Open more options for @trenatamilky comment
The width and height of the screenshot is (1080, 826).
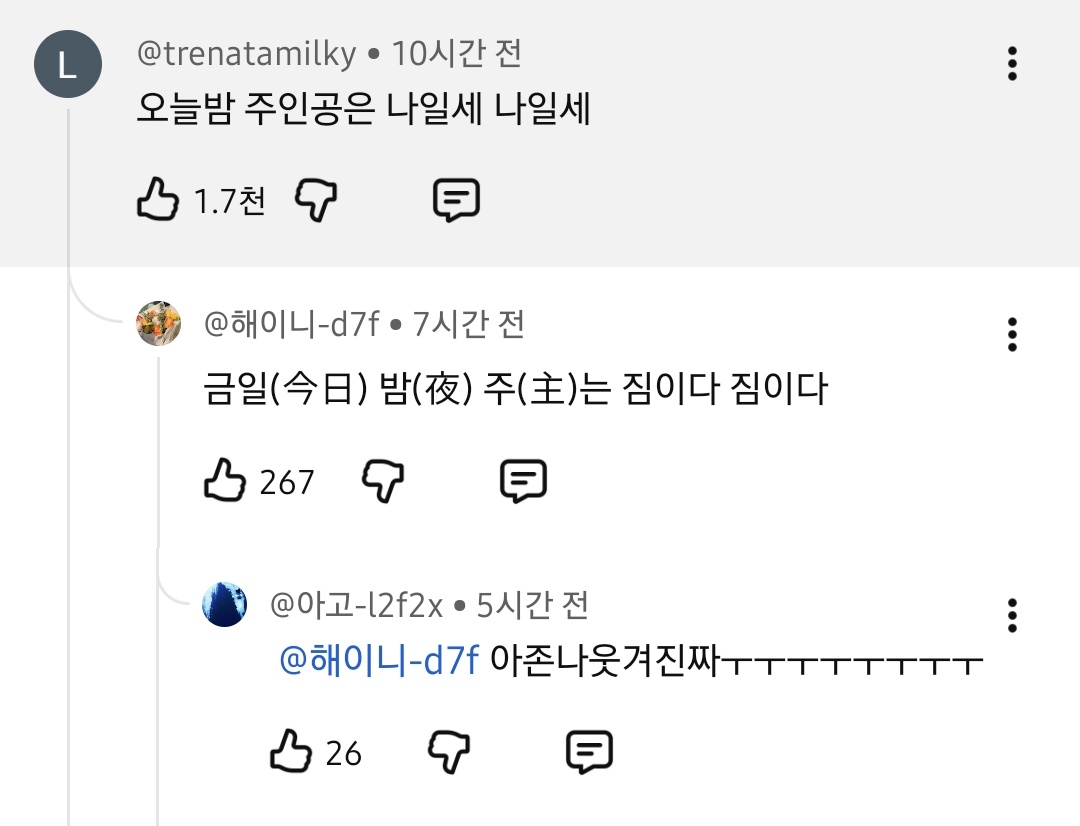click(1012, 64)
